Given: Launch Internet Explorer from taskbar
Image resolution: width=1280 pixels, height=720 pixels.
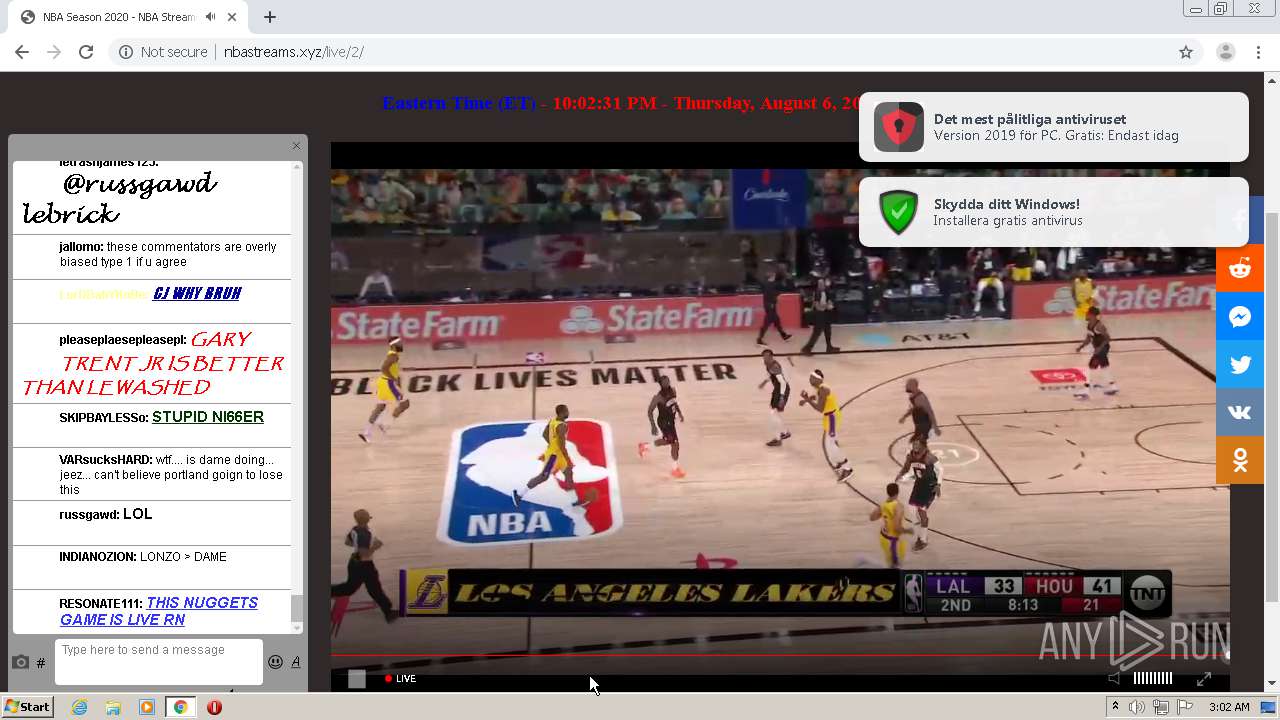Looking at the screenshot, I should pyautogui.click(x=79, y=707).
